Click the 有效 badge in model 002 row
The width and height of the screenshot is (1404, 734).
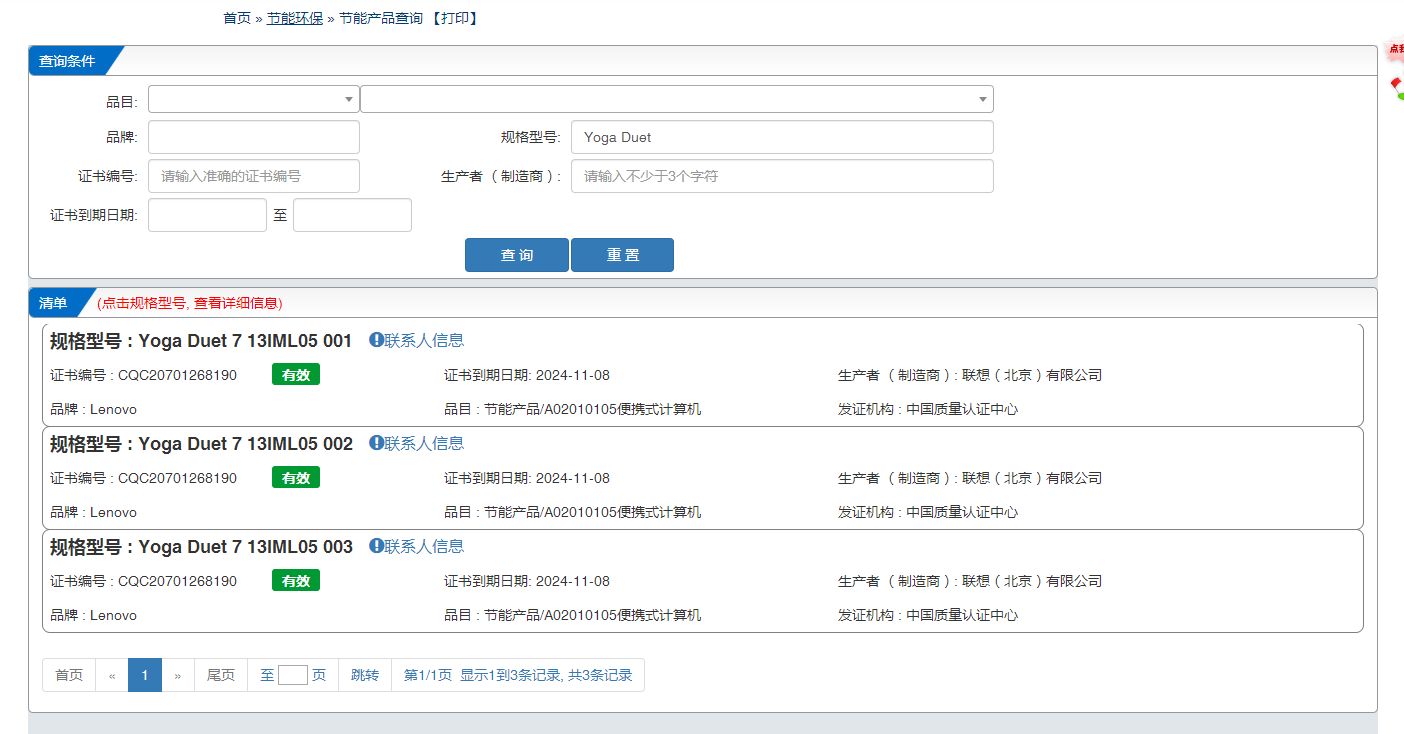point(296,478)
